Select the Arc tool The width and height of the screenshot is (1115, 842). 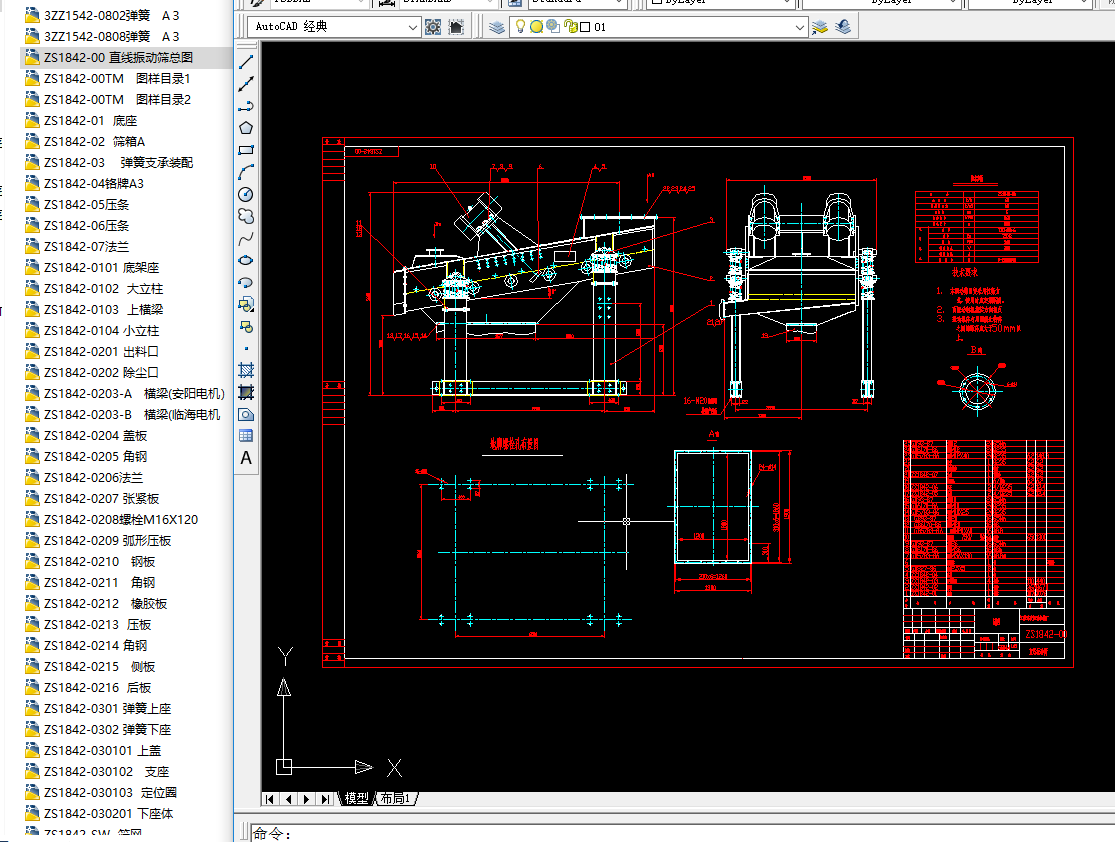[246, 172]
